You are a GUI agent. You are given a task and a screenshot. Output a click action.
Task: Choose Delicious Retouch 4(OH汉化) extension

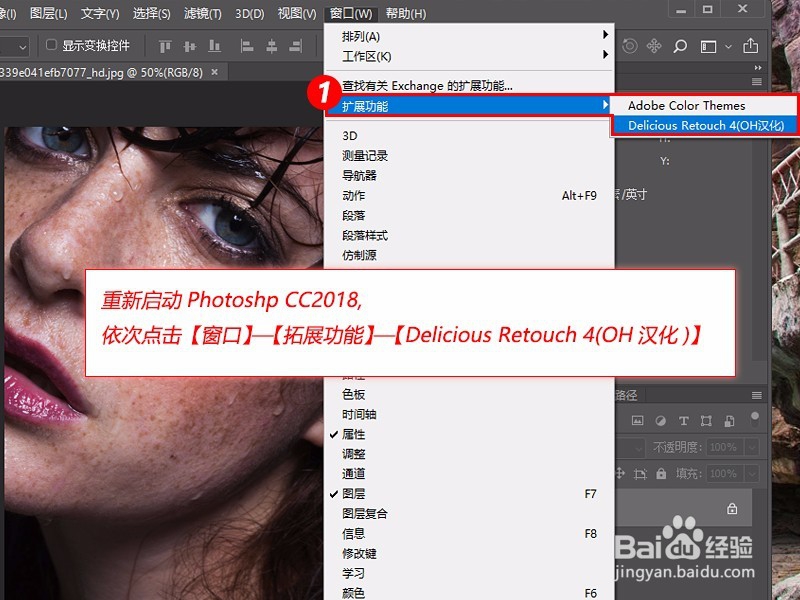704,126
